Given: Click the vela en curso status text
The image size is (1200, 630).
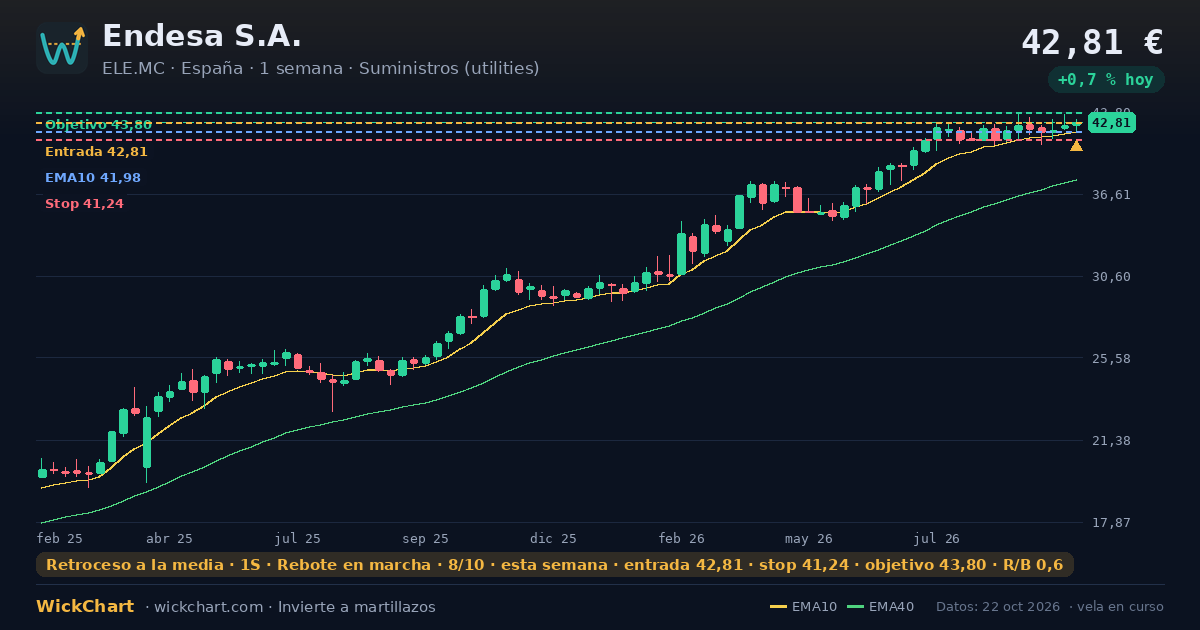Looking at the screenshot, I should tap(1121, 607).
